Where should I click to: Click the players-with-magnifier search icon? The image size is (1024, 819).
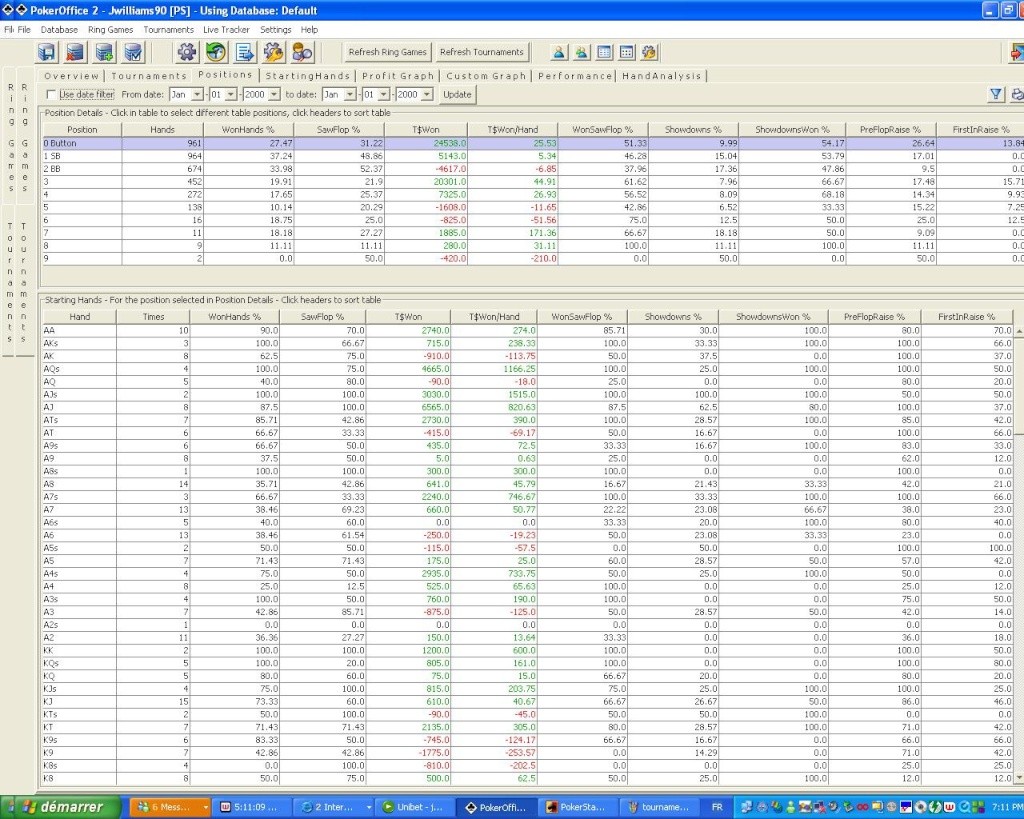(302, 52)
